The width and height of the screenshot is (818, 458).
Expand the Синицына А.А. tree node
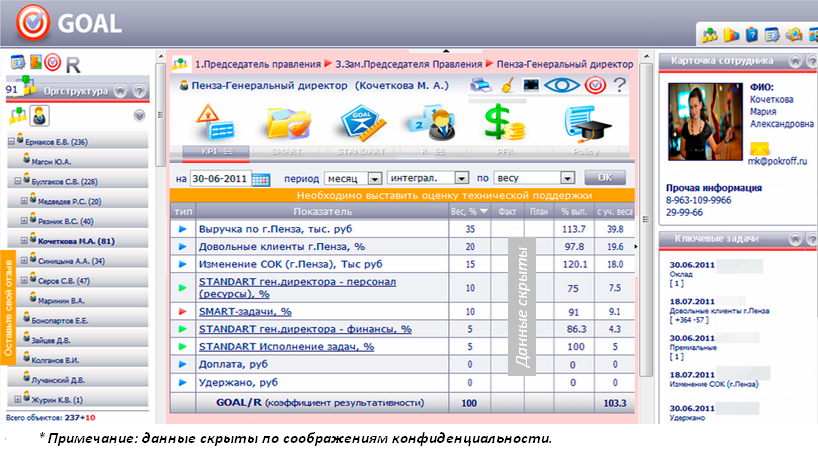(24, 260)
